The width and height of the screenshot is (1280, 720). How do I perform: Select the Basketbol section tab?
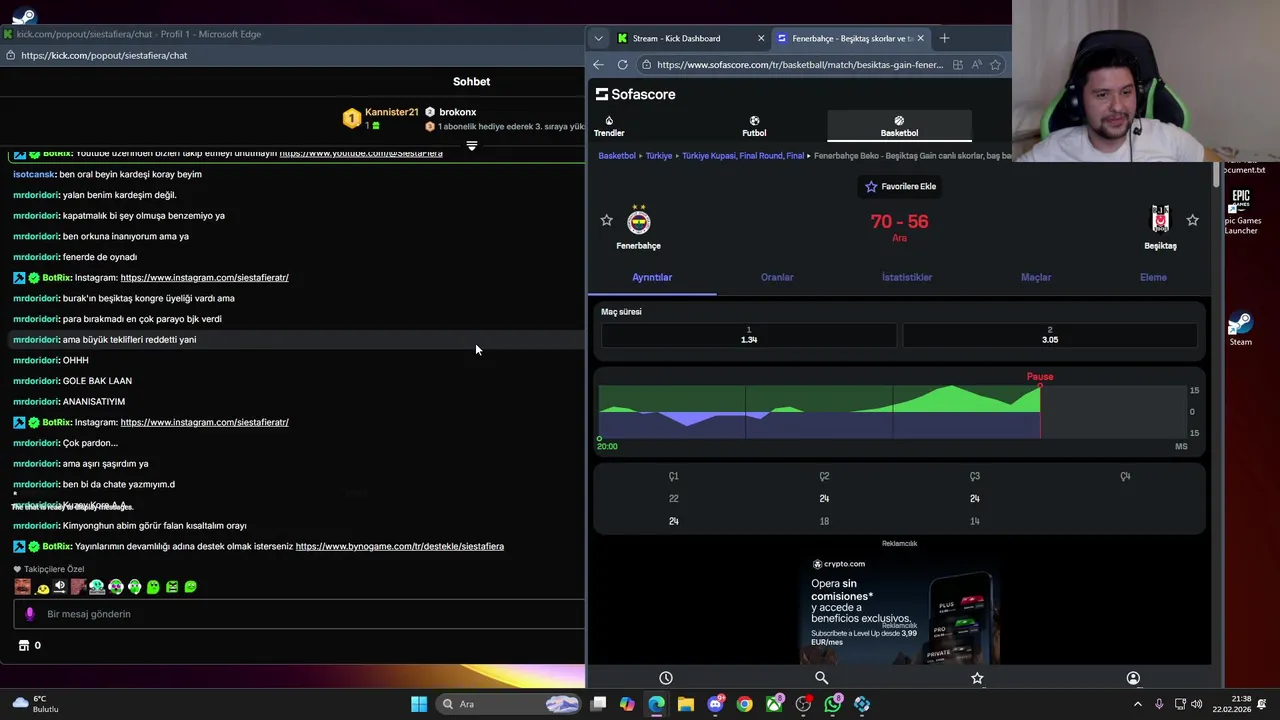click(x=899, y=126)
